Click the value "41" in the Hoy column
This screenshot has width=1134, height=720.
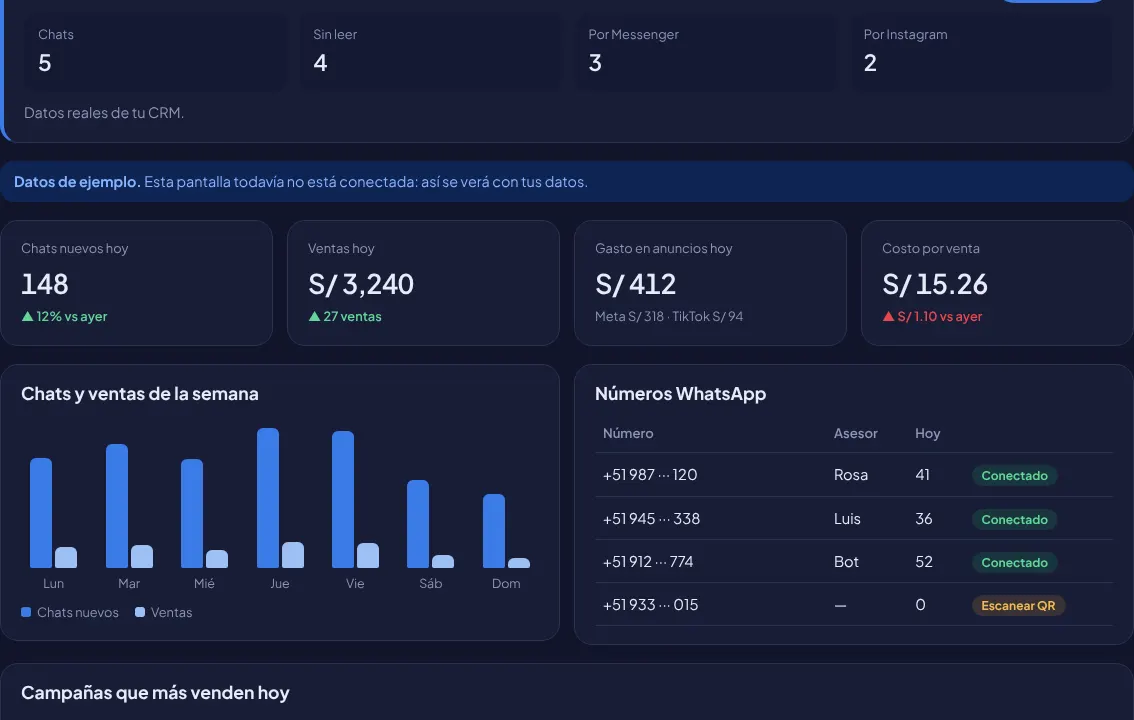(x=922, y=475)
